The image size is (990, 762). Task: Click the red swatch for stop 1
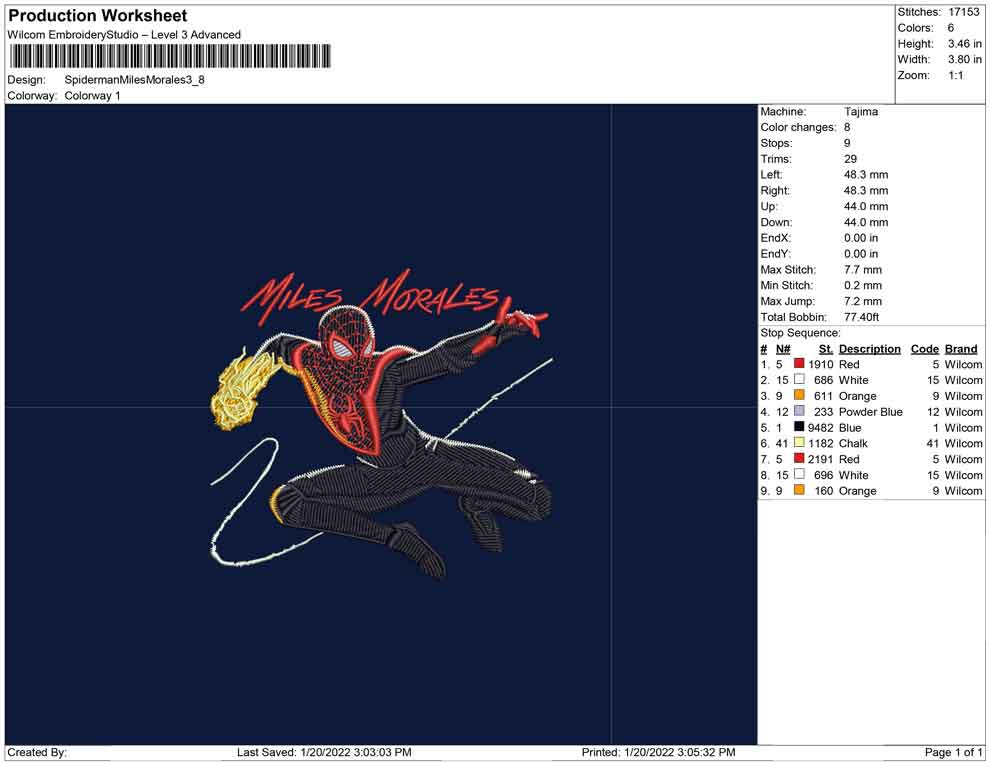click(x=799, y=365)
